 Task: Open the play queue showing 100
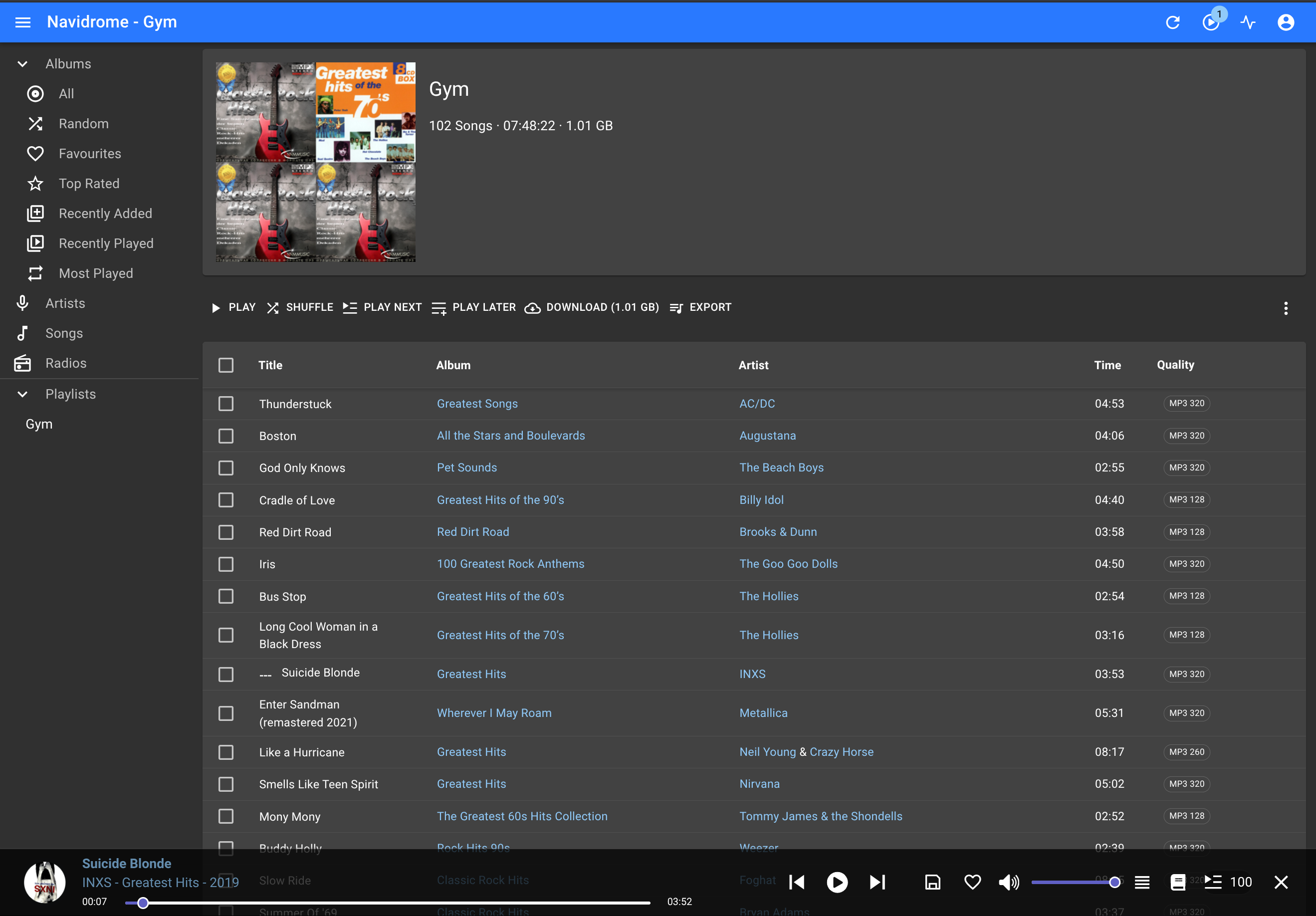click(1227, 883)
